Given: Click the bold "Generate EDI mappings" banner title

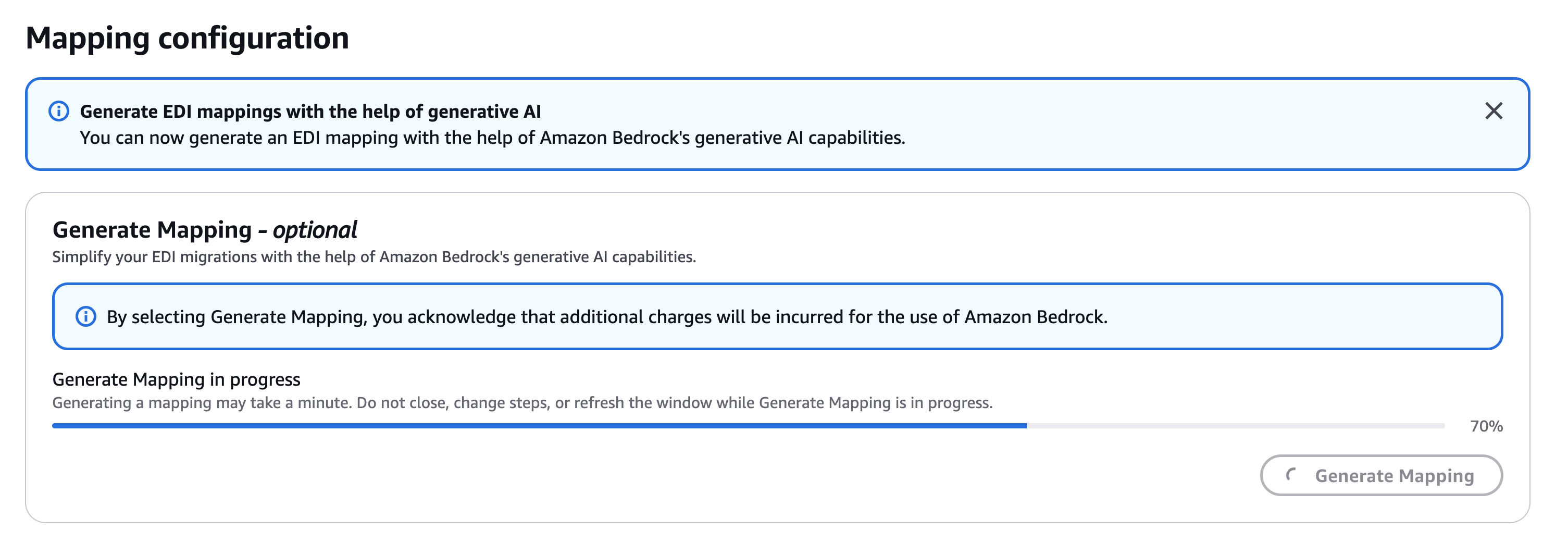Looking at the screenshot, I should pyautogui.click(x=310, y=112).
